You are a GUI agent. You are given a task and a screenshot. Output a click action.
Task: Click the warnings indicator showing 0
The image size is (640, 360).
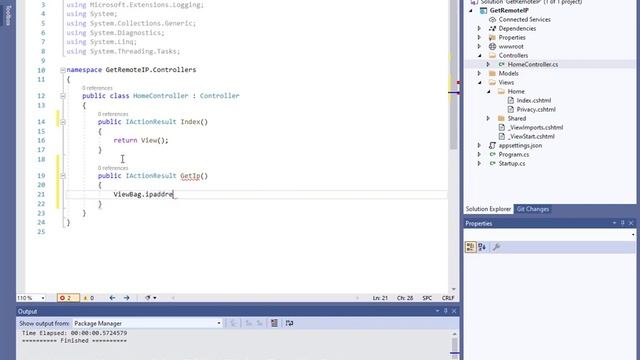[x=89, y=298]
